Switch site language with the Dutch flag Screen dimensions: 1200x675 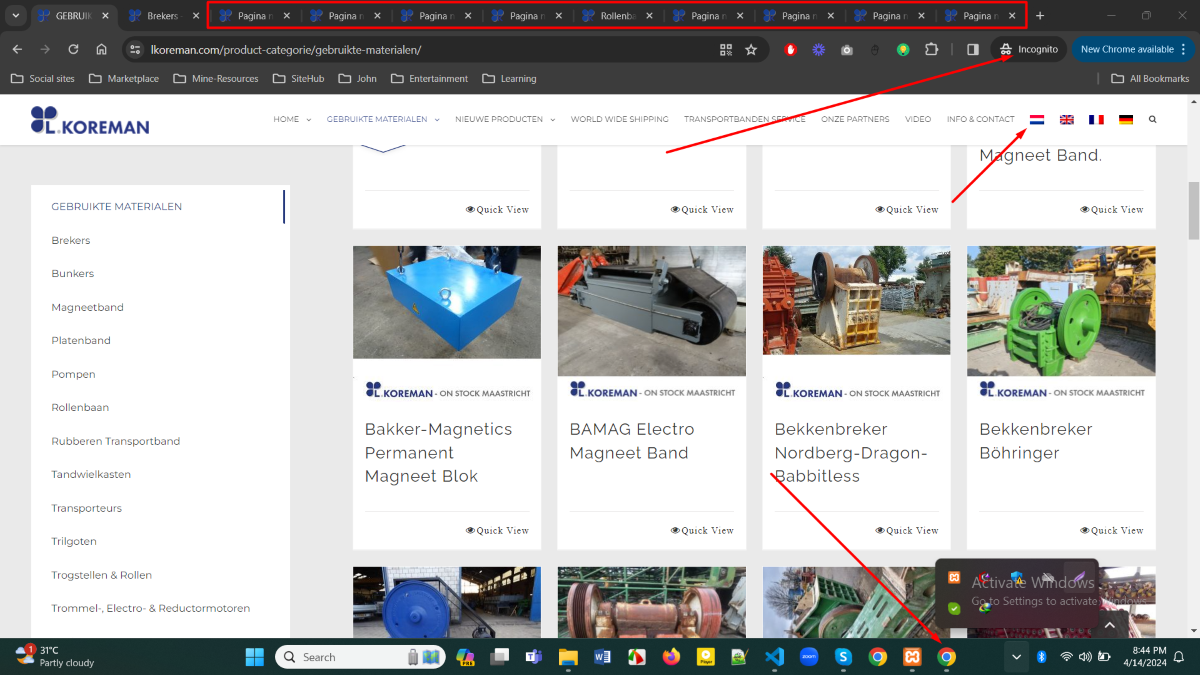tap(1037, 119)
